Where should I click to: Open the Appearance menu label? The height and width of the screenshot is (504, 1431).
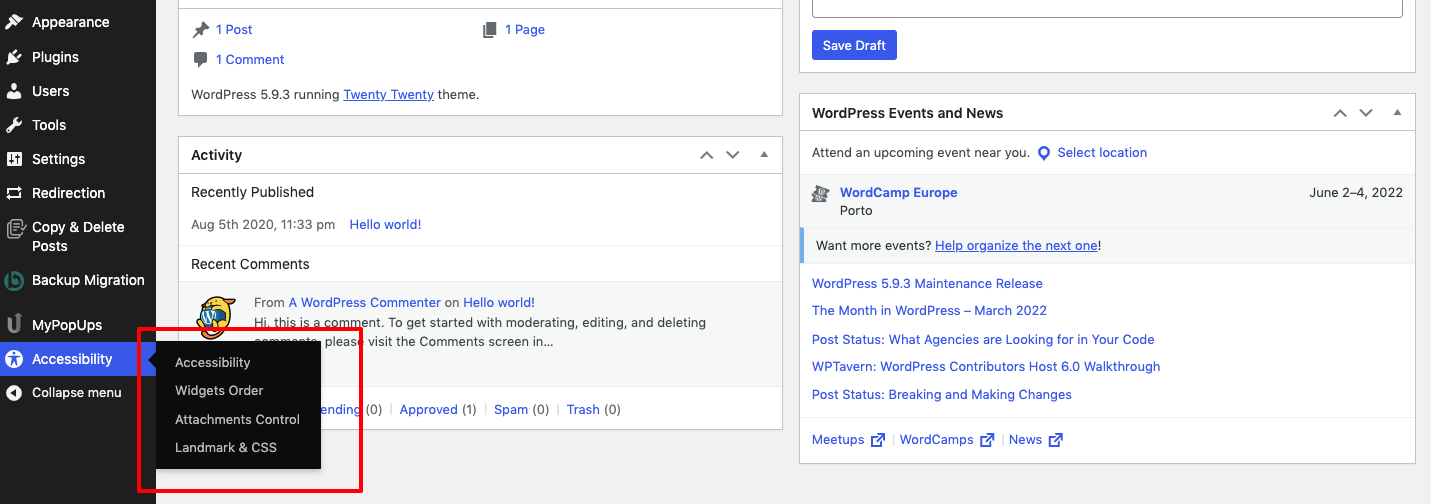[71, 22]
